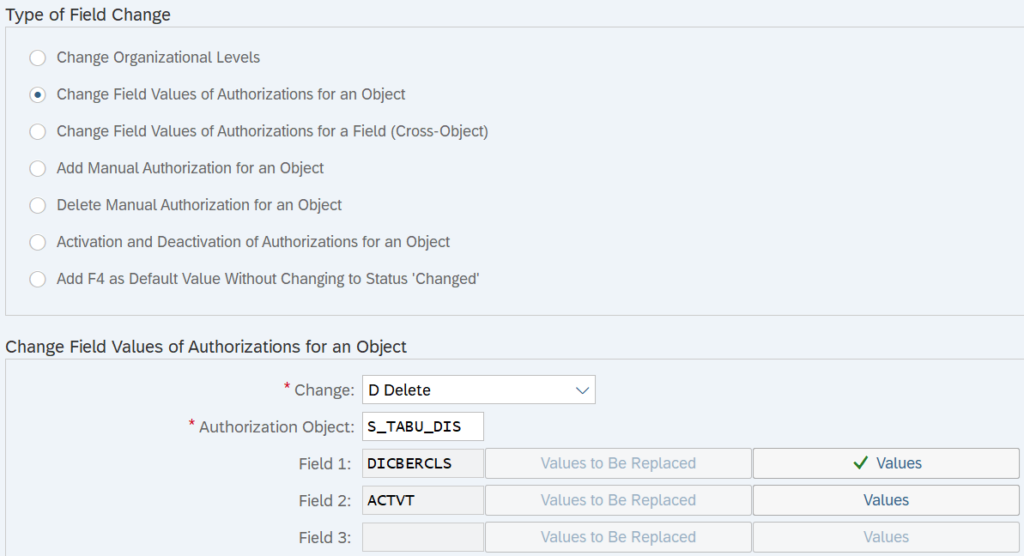Select Change Field Values of Authorizations for an Object
The width and height of the screenshot is (1024, 556).
pos(38,95)
